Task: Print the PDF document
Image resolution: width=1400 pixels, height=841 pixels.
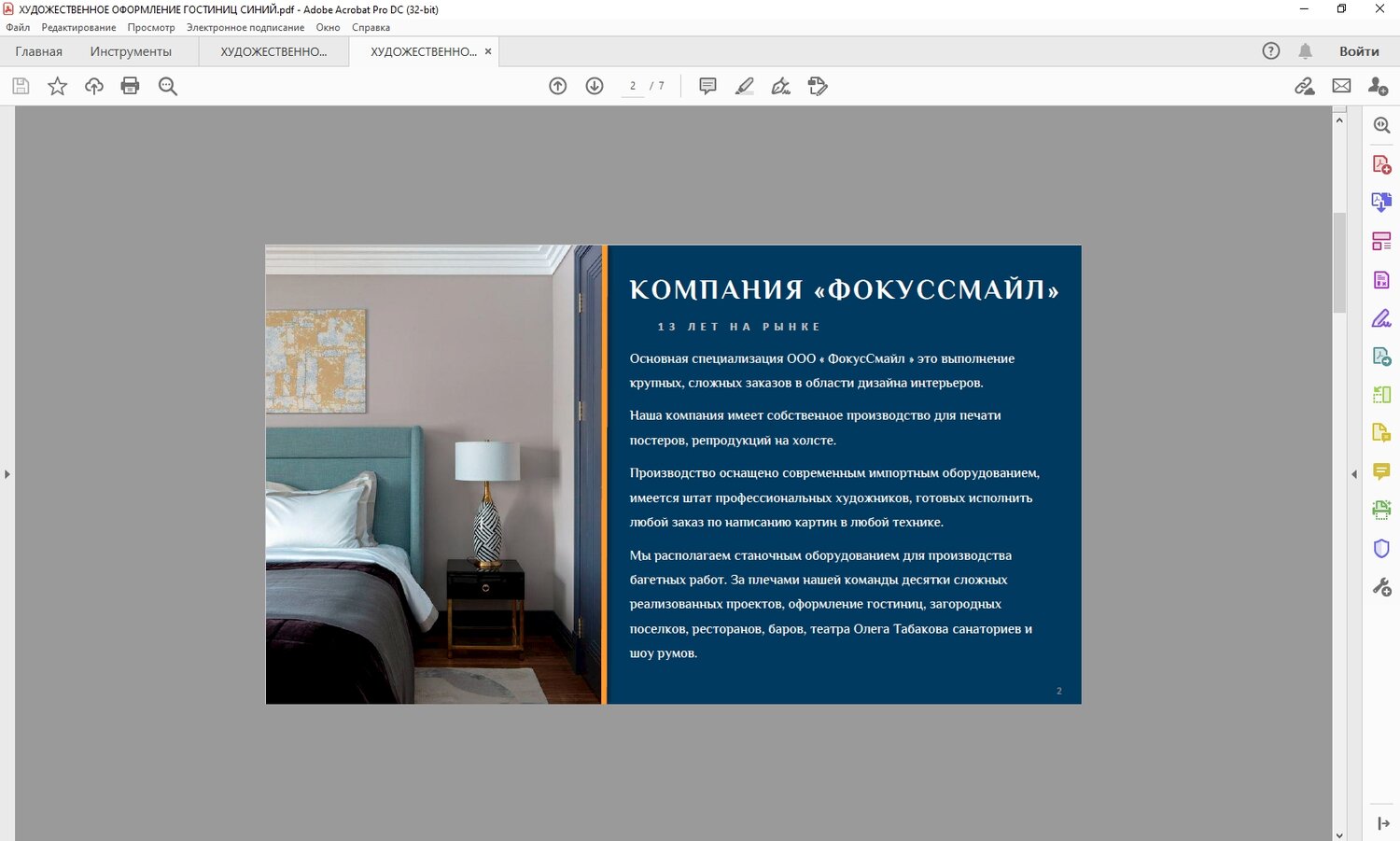Action: 130,86
